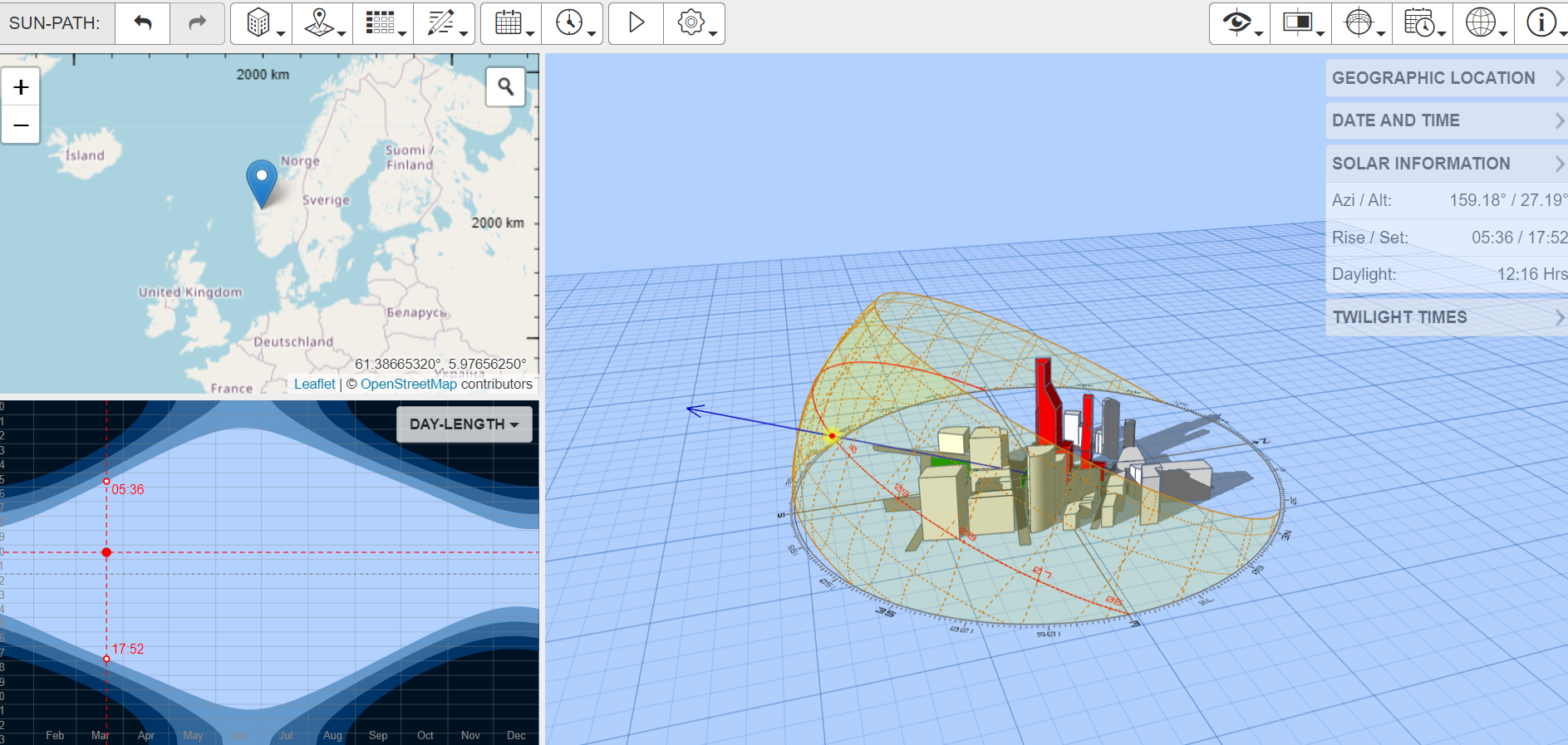Open the gear settings menu

pos(692,23)
